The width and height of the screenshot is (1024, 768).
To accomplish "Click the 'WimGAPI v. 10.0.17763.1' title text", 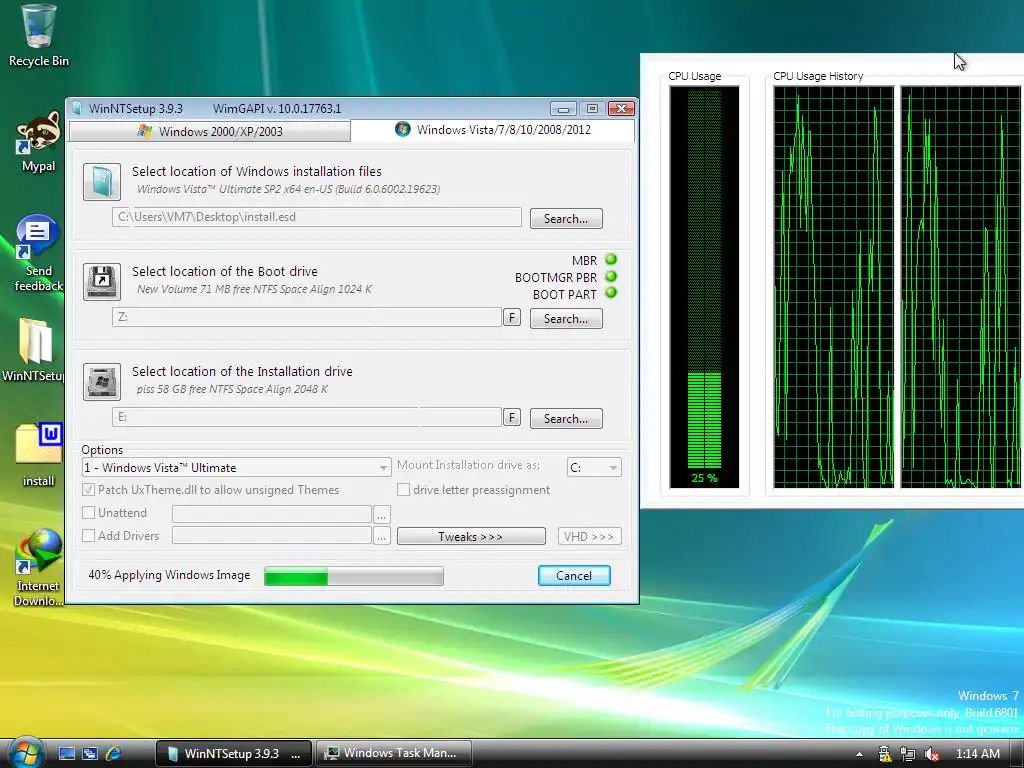I will pyautogui.click(x=277, y=108).
